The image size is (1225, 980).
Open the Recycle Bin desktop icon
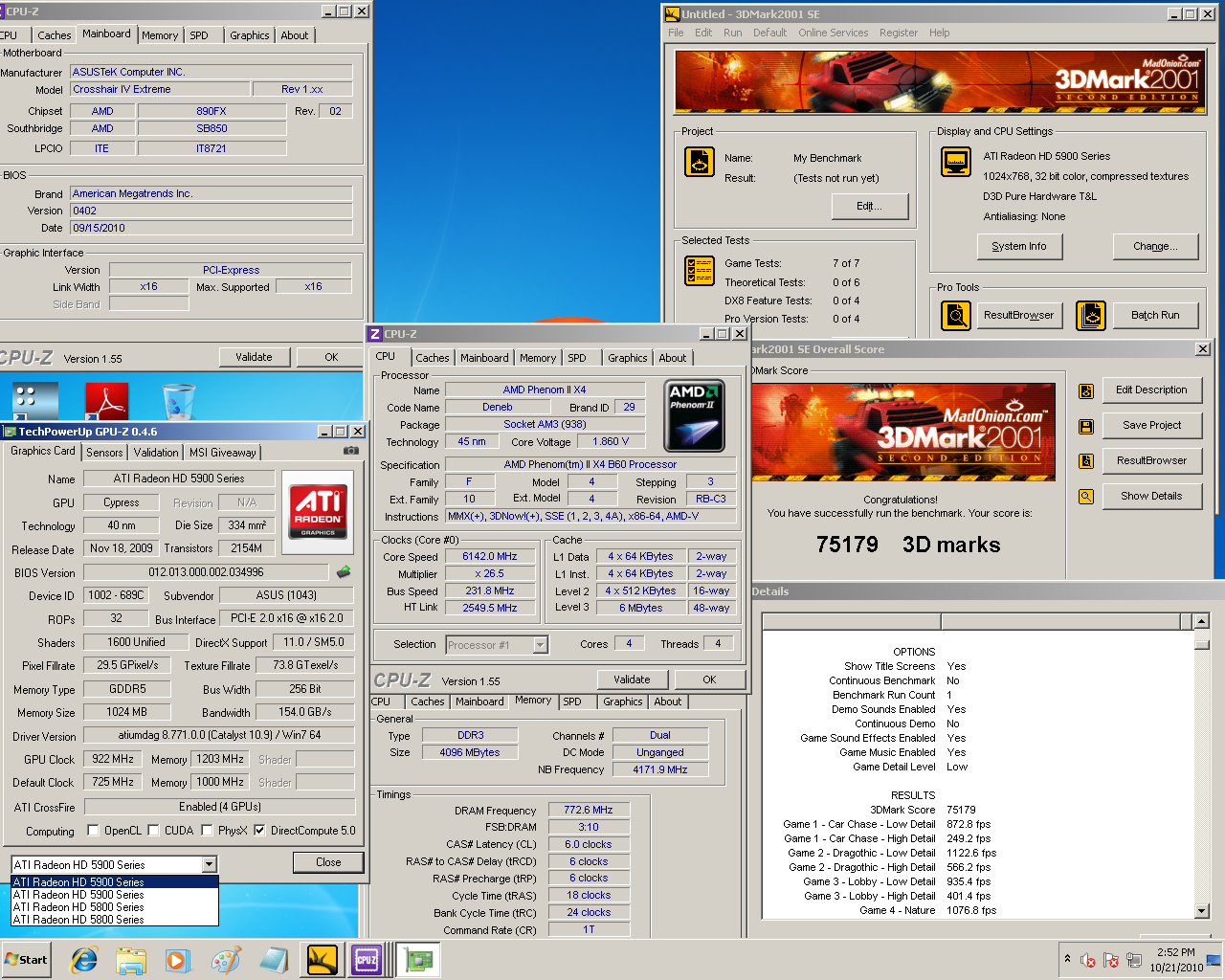click(178, 400)
